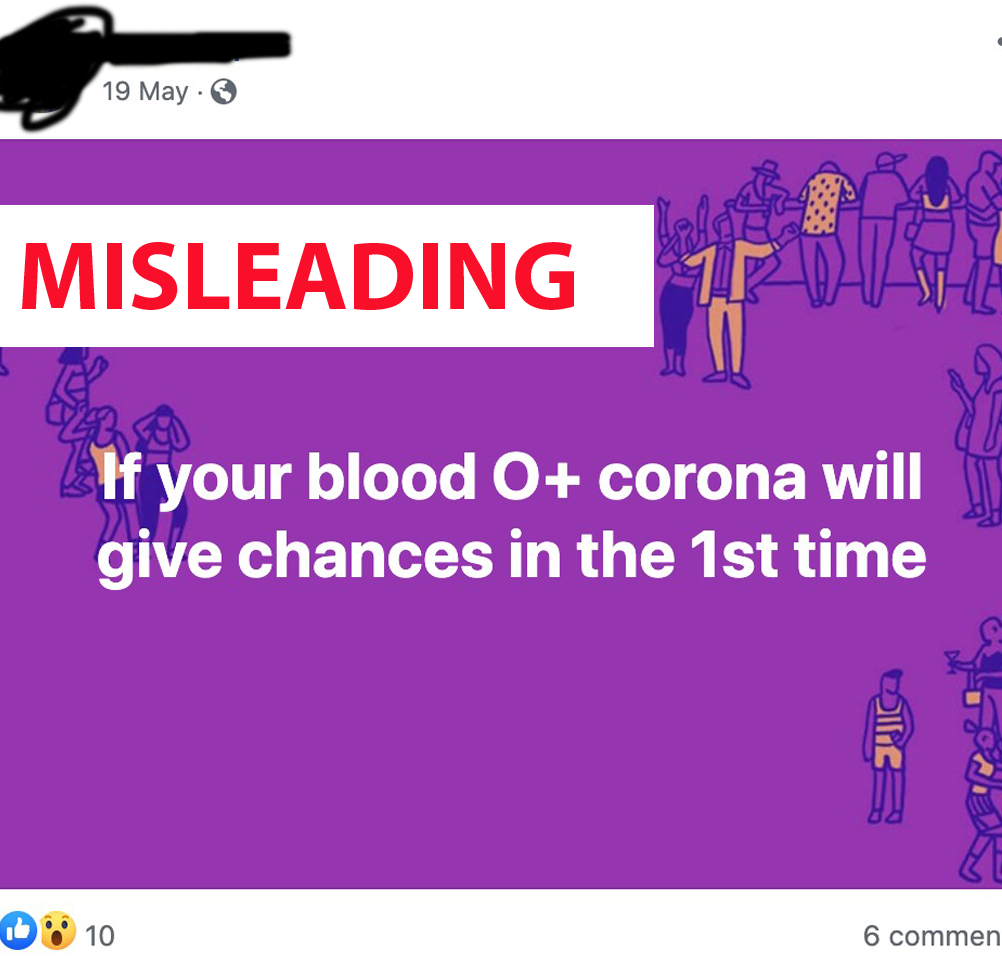
Task: Click the red MISLEADING label banner
Action: 326,276
